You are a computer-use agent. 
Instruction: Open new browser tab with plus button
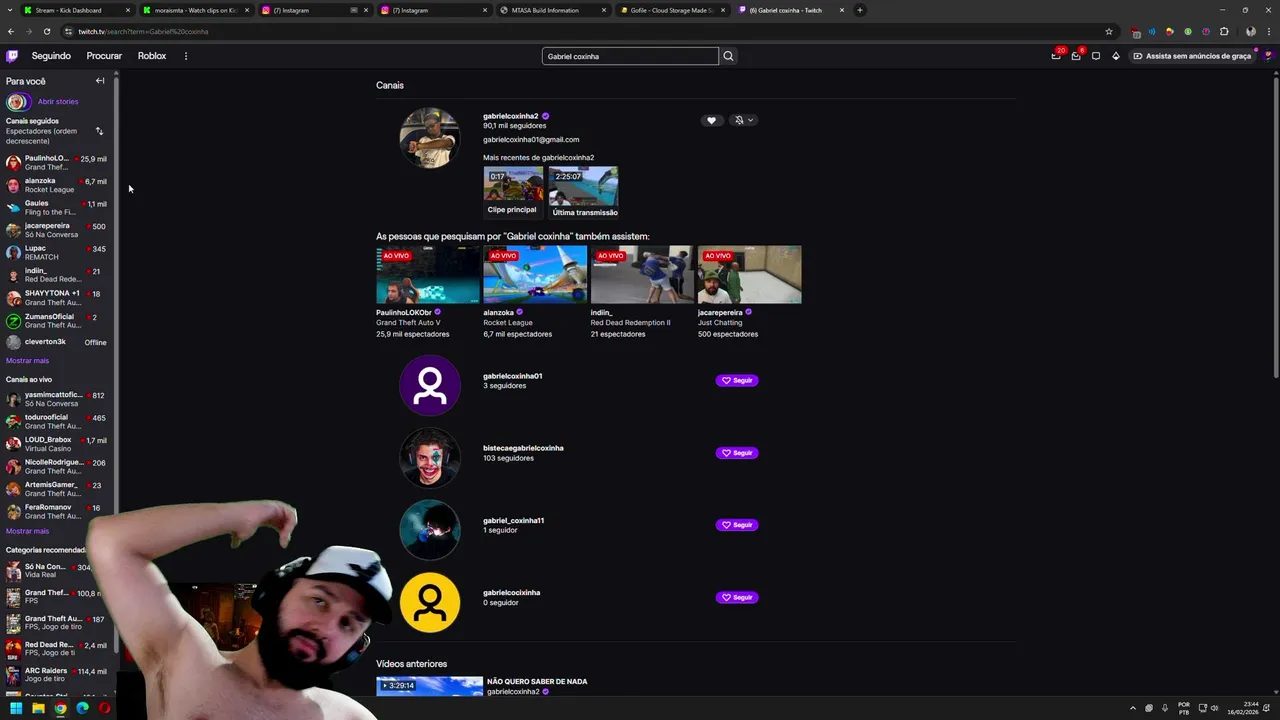click(x=859, y=10)
